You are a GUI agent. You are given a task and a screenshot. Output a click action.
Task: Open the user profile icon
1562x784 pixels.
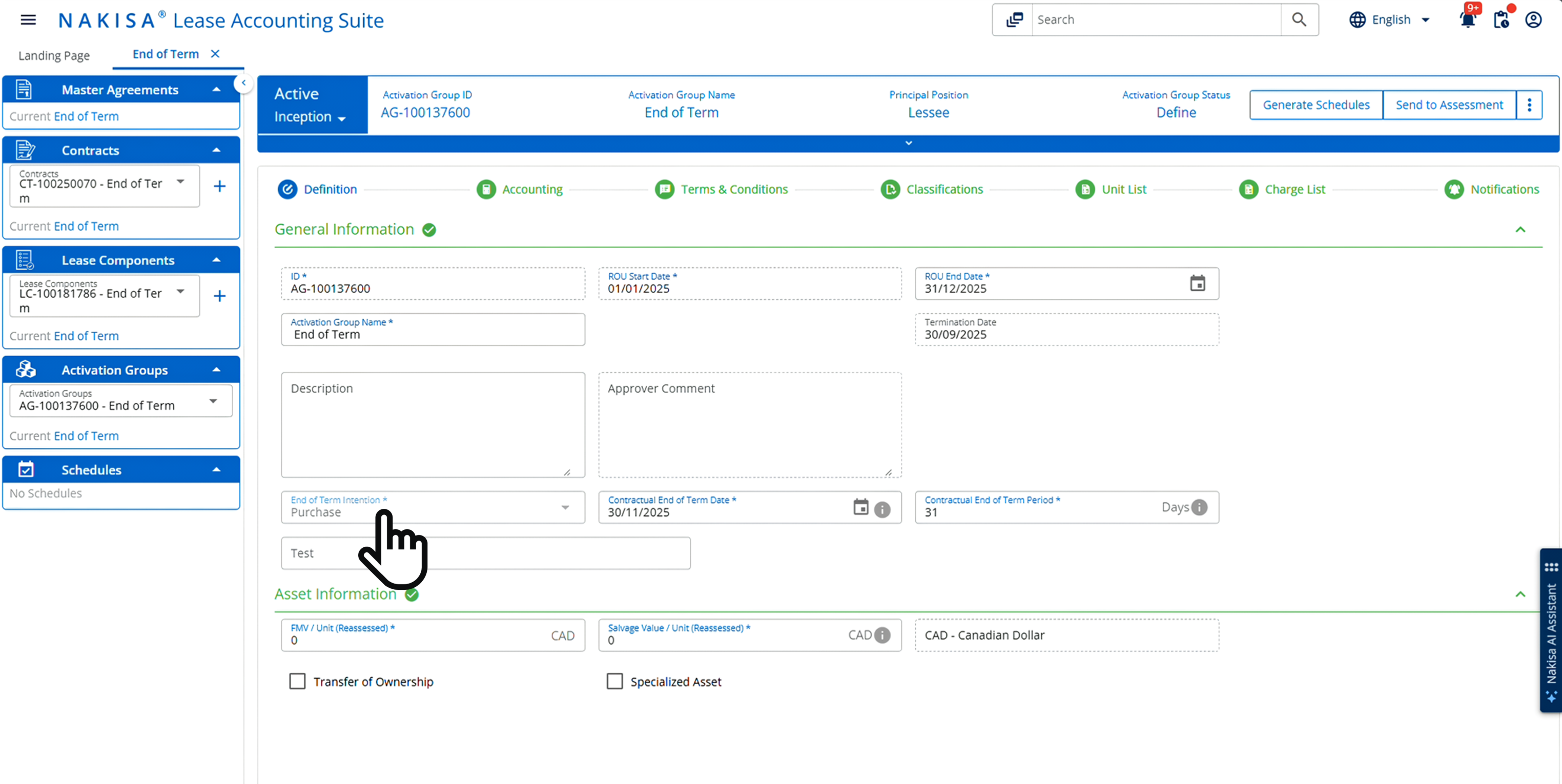1533,20
